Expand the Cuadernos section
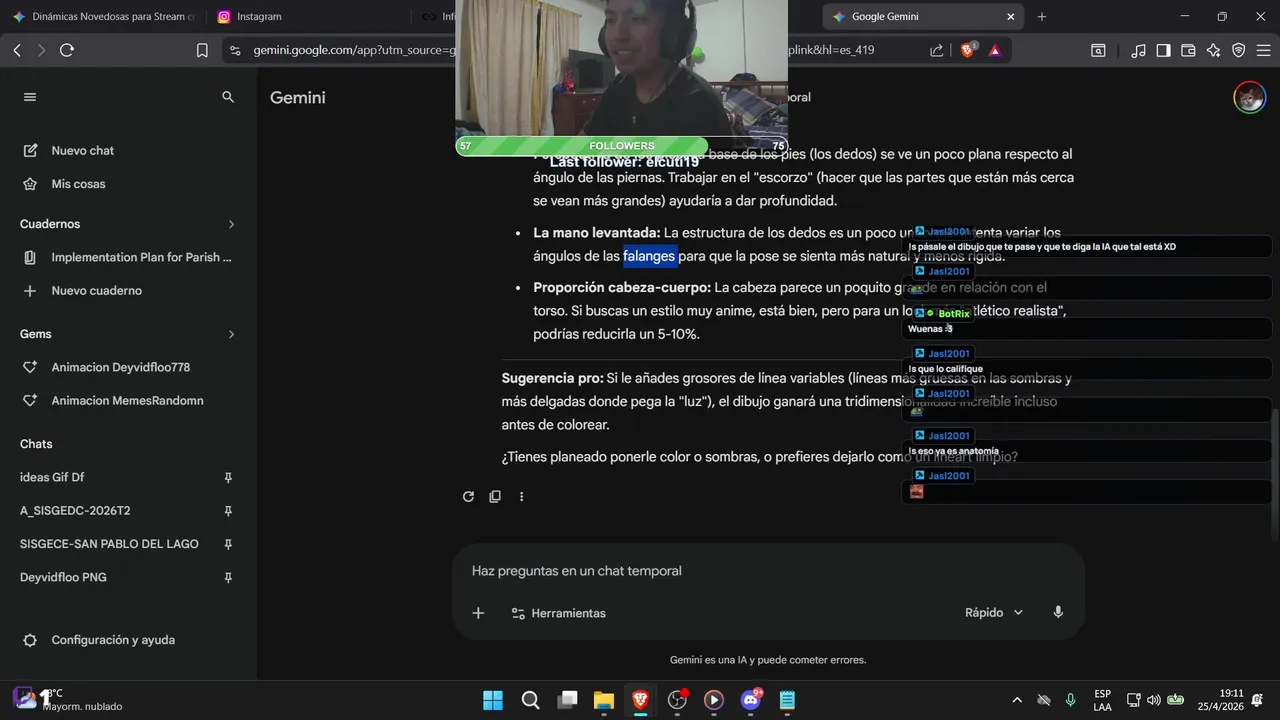 point(231,224)
